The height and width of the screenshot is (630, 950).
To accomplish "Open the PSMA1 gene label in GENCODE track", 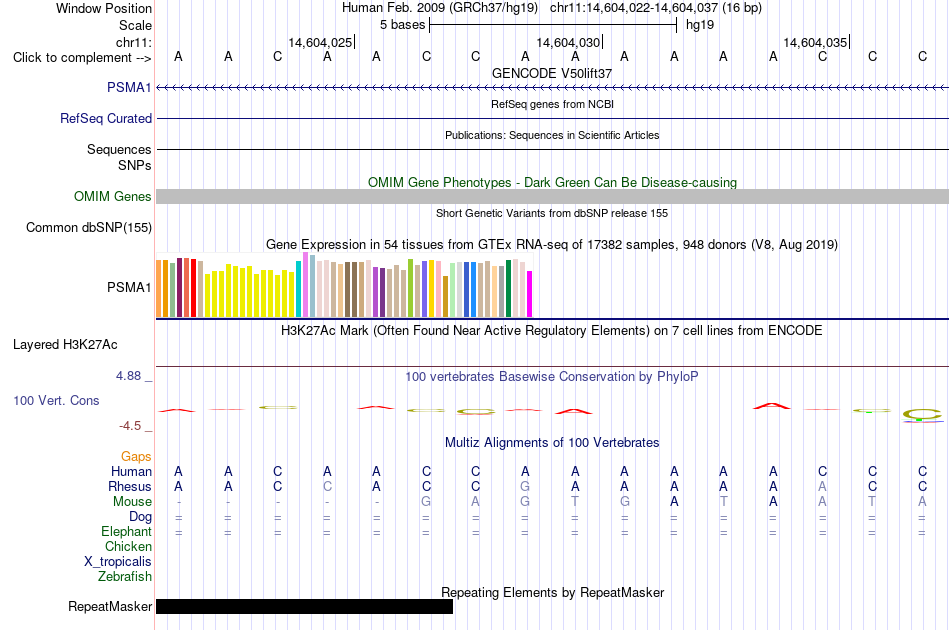I will point(129,87).
